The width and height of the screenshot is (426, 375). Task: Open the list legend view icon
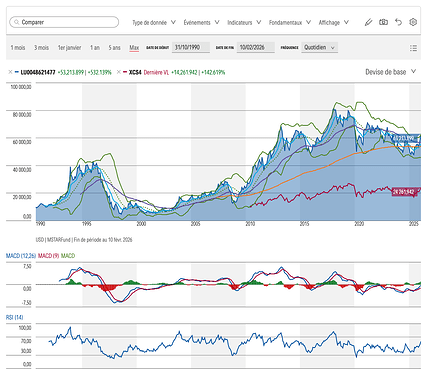coord(413,48)
